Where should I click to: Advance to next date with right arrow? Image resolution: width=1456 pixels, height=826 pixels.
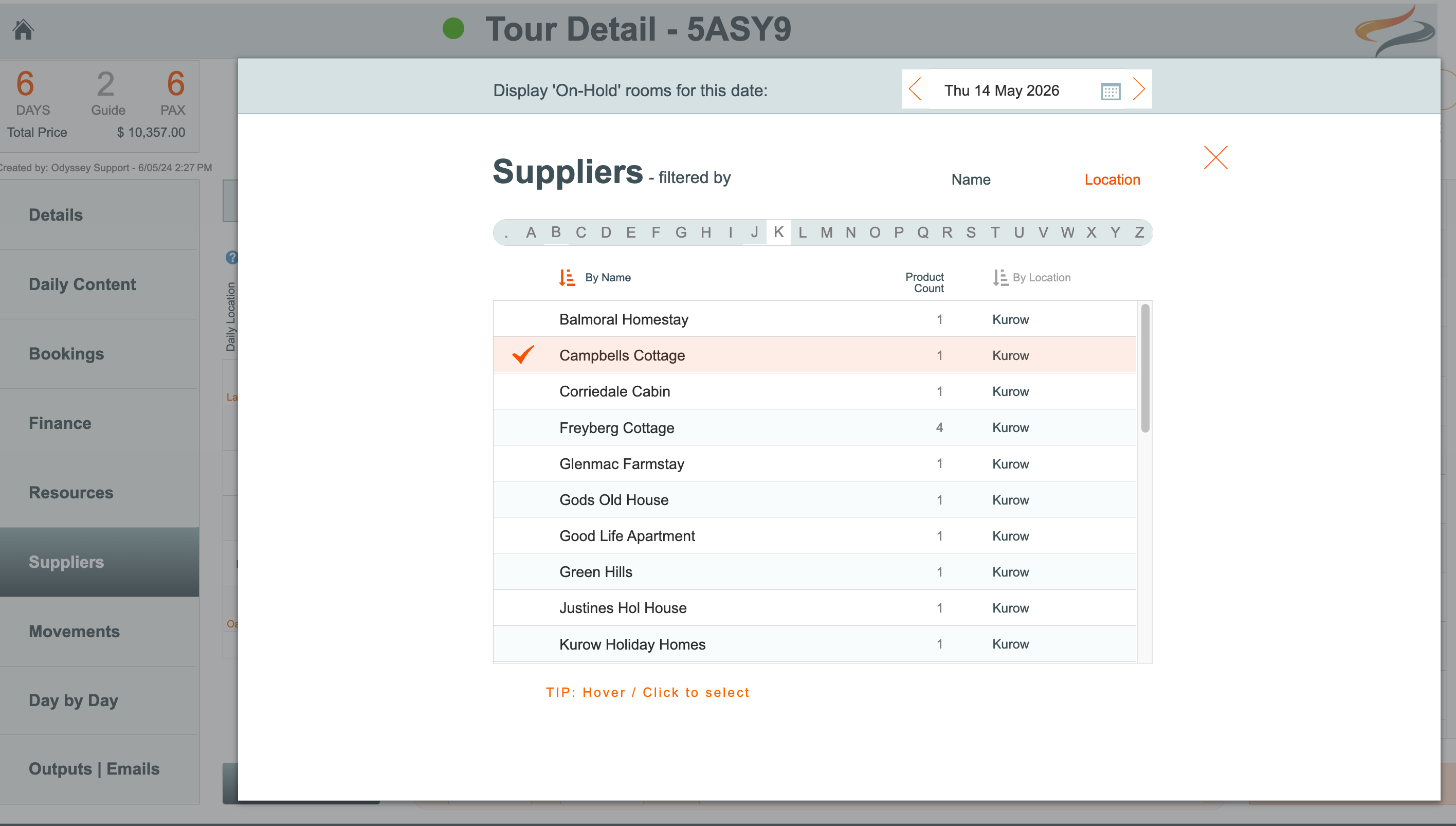(x=1138, y=89)
